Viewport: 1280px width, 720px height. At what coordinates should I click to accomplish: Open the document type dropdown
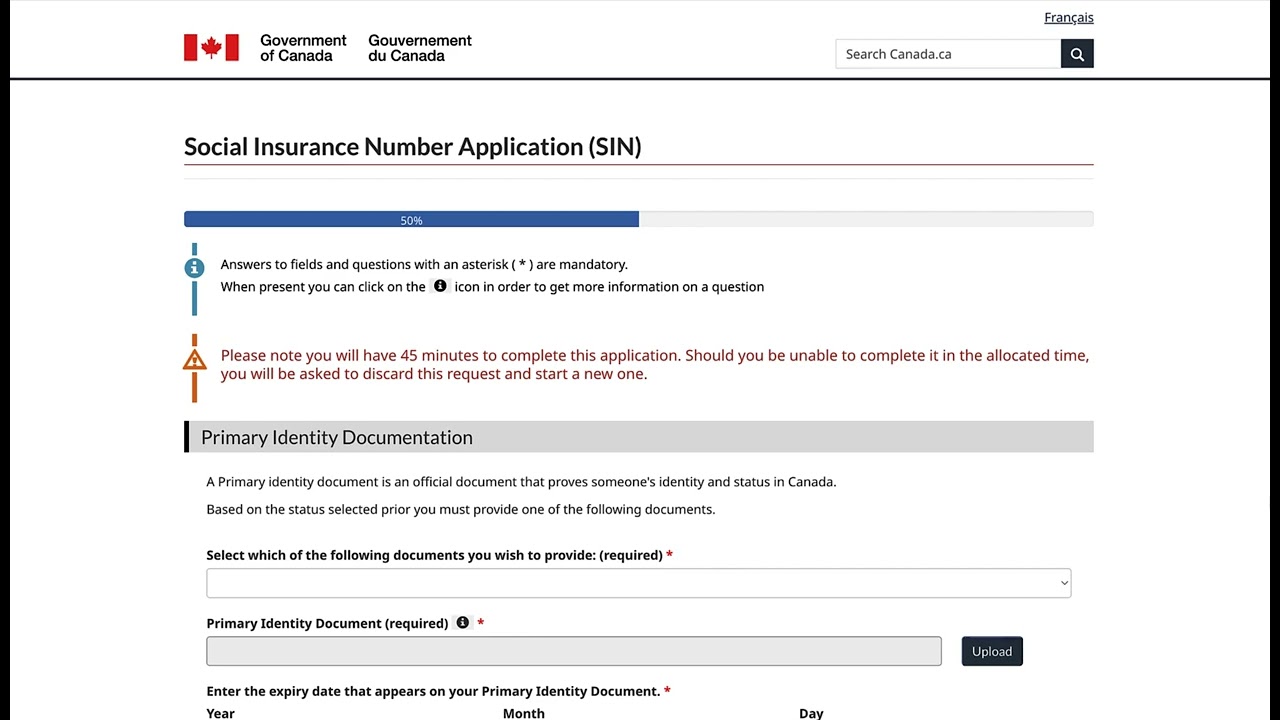click(x=638, y=583)
